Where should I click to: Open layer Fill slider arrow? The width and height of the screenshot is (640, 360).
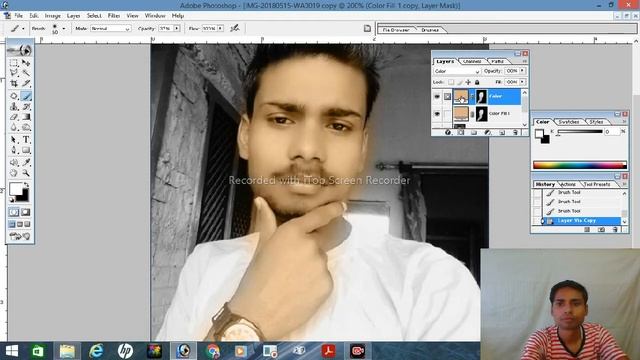[522, 82]
